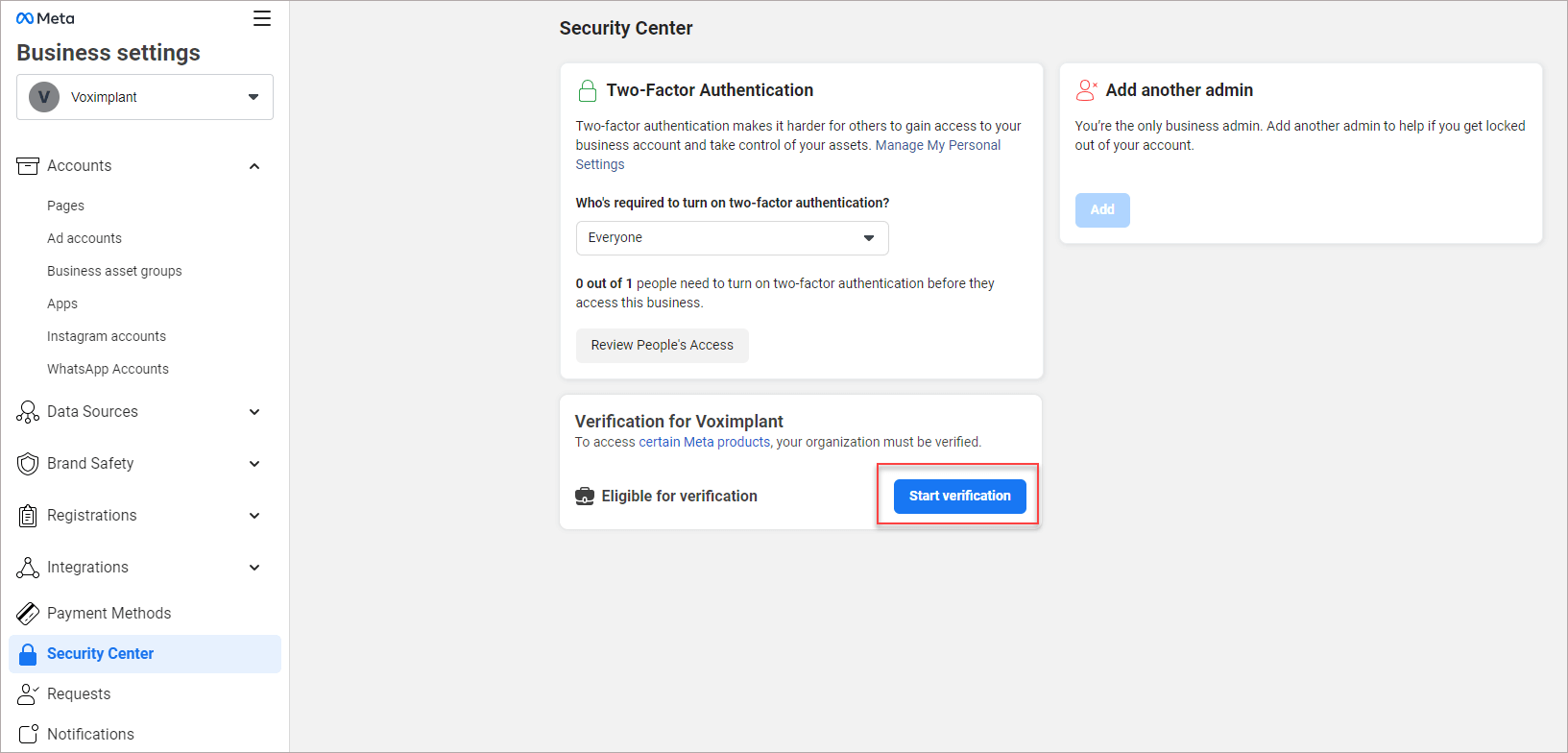
Task: Click the Payment Methods card icon
Action: click(x=28, y=613)
